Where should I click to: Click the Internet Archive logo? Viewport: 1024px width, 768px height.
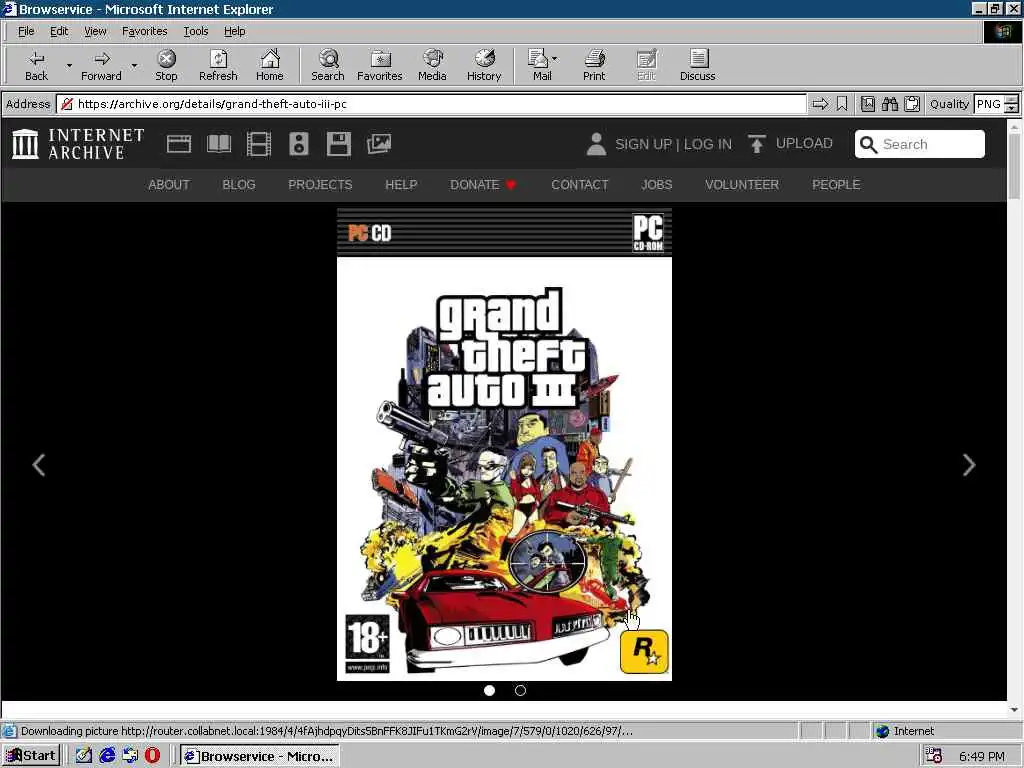tap(78, 144)
